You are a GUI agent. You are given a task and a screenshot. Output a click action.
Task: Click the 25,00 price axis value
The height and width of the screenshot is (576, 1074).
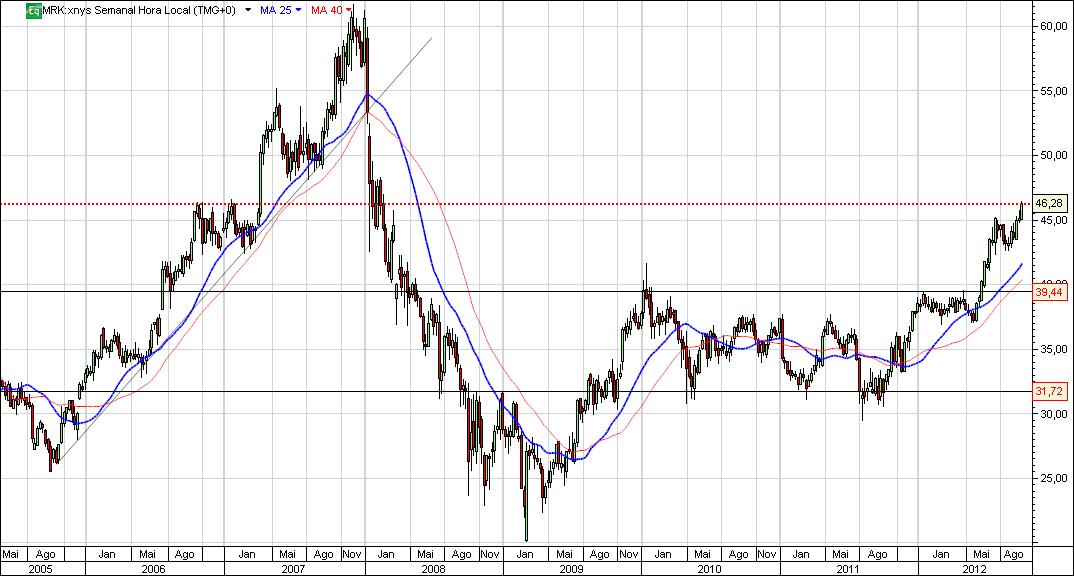(1053, 479)
